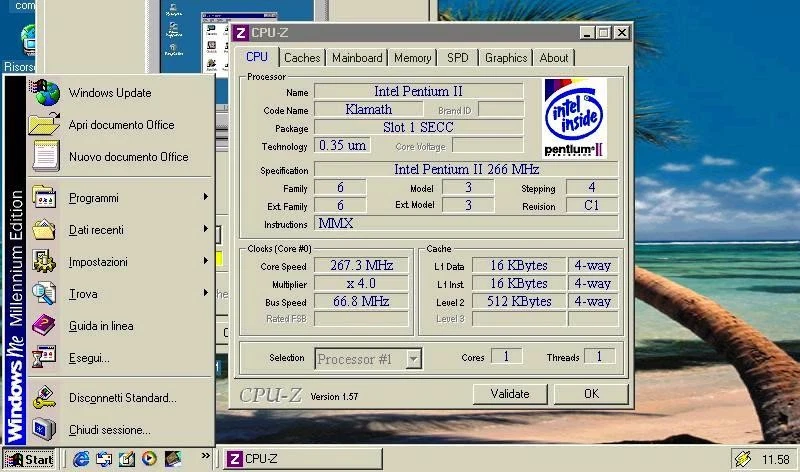Image resolution: width=800 pixels, height=472 pixels.
Task: Click the Instructions value 'MMX'
Action: [466, 223]
